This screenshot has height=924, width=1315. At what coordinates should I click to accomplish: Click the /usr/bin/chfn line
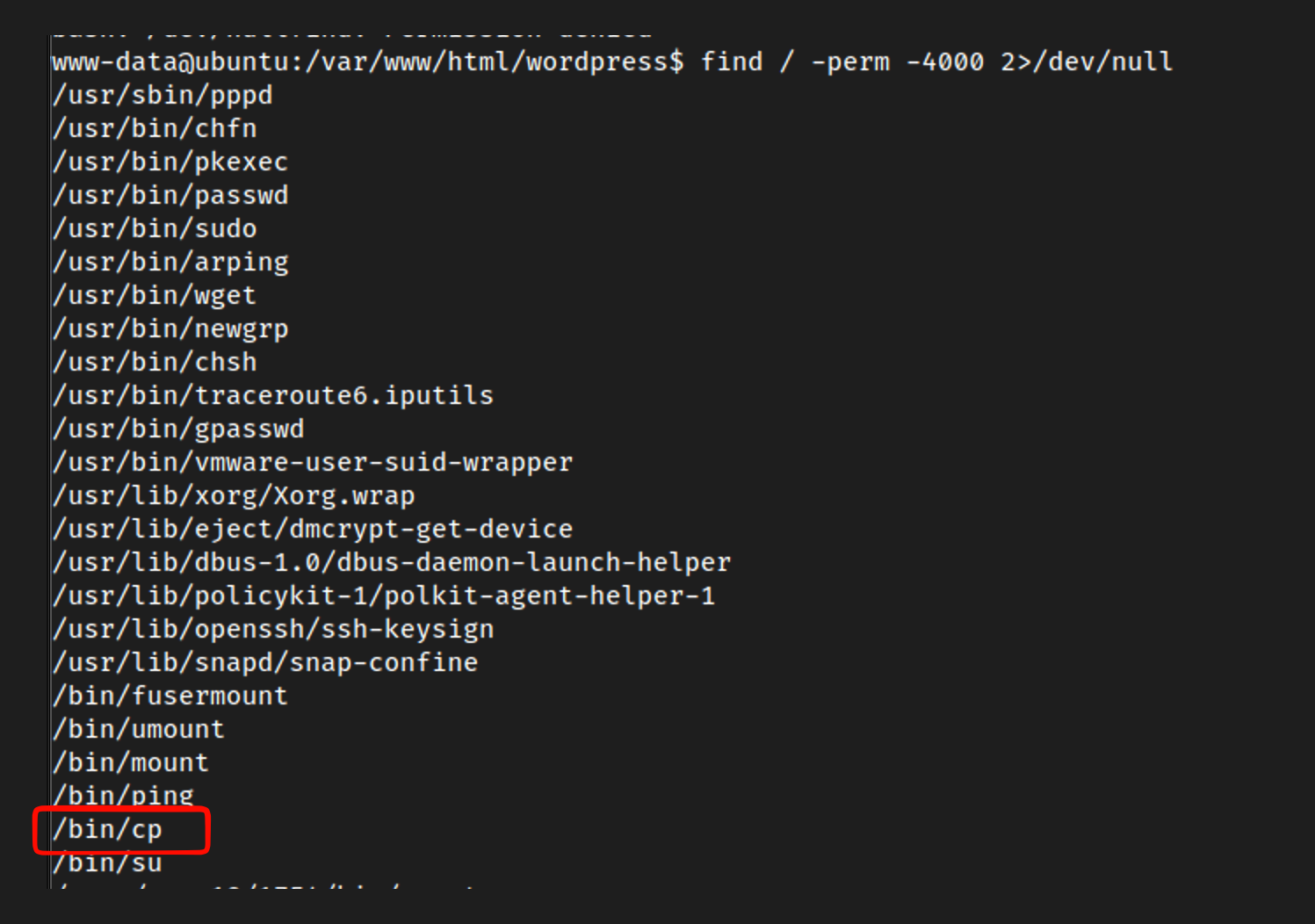coord(155,128)
